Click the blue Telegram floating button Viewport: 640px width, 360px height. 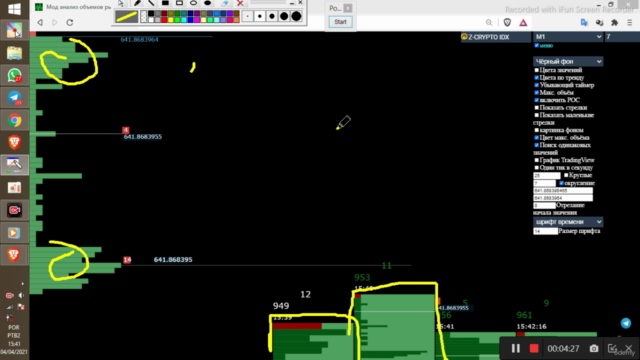[626, 323]
